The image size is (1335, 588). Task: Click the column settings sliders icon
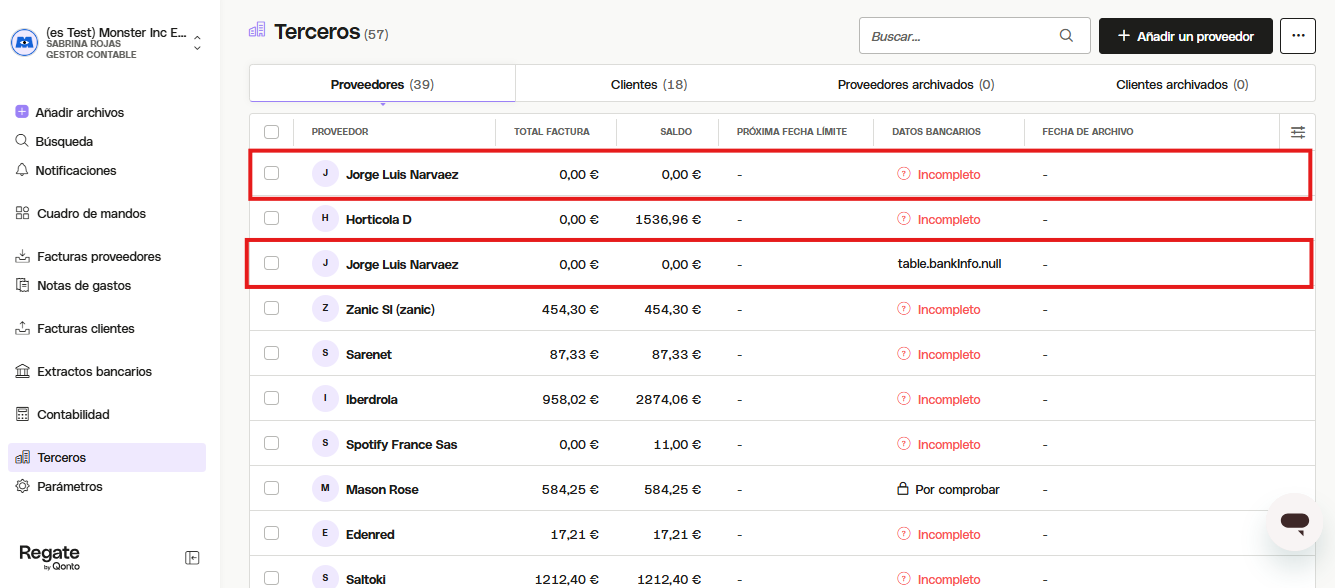tap(1298, 132)
